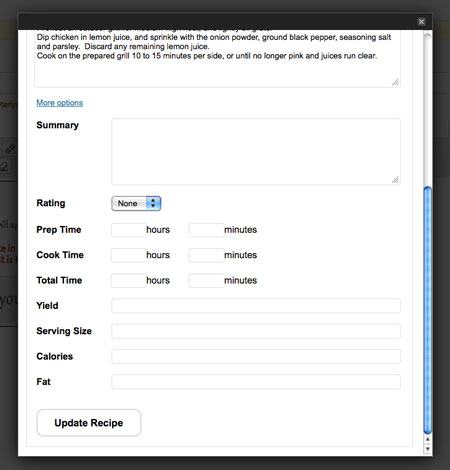Viewport: 450px width, 470px height.
Task: Click the scrollbar down arrow
Action: pyautogui.click(x=428, y=449)
